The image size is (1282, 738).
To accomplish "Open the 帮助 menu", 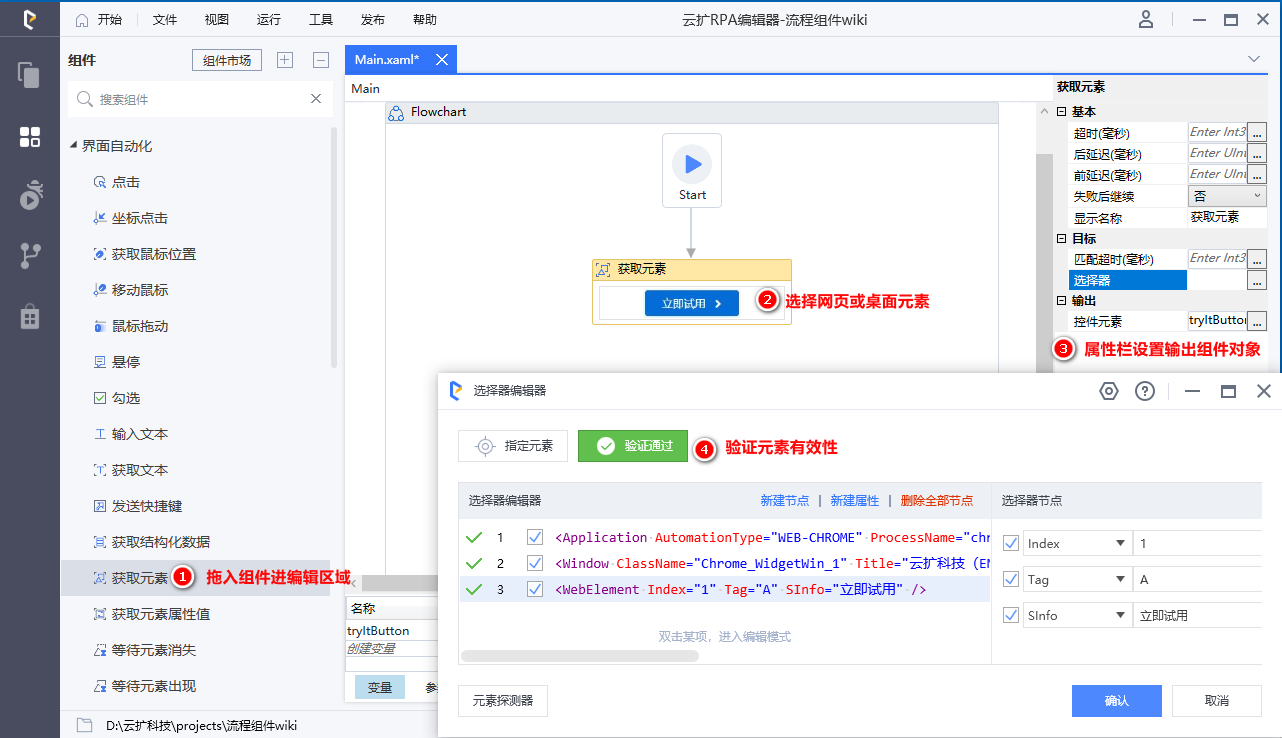I will pyautogui.click(x=425, y=19).
